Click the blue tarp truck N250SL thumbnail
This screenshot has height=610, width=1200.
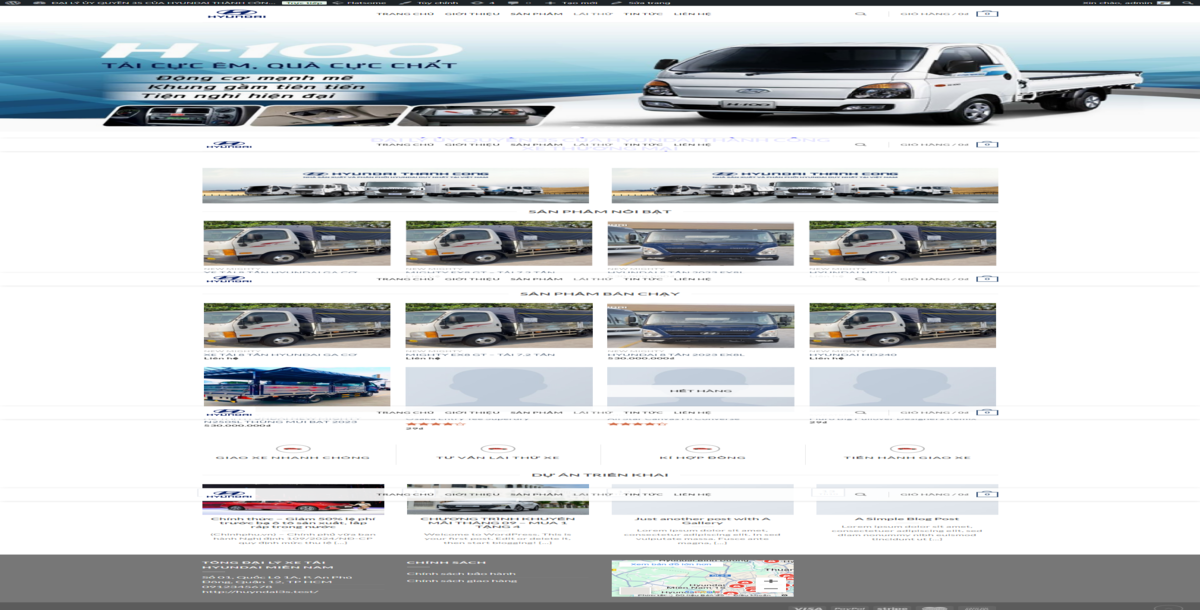[297, 386]
